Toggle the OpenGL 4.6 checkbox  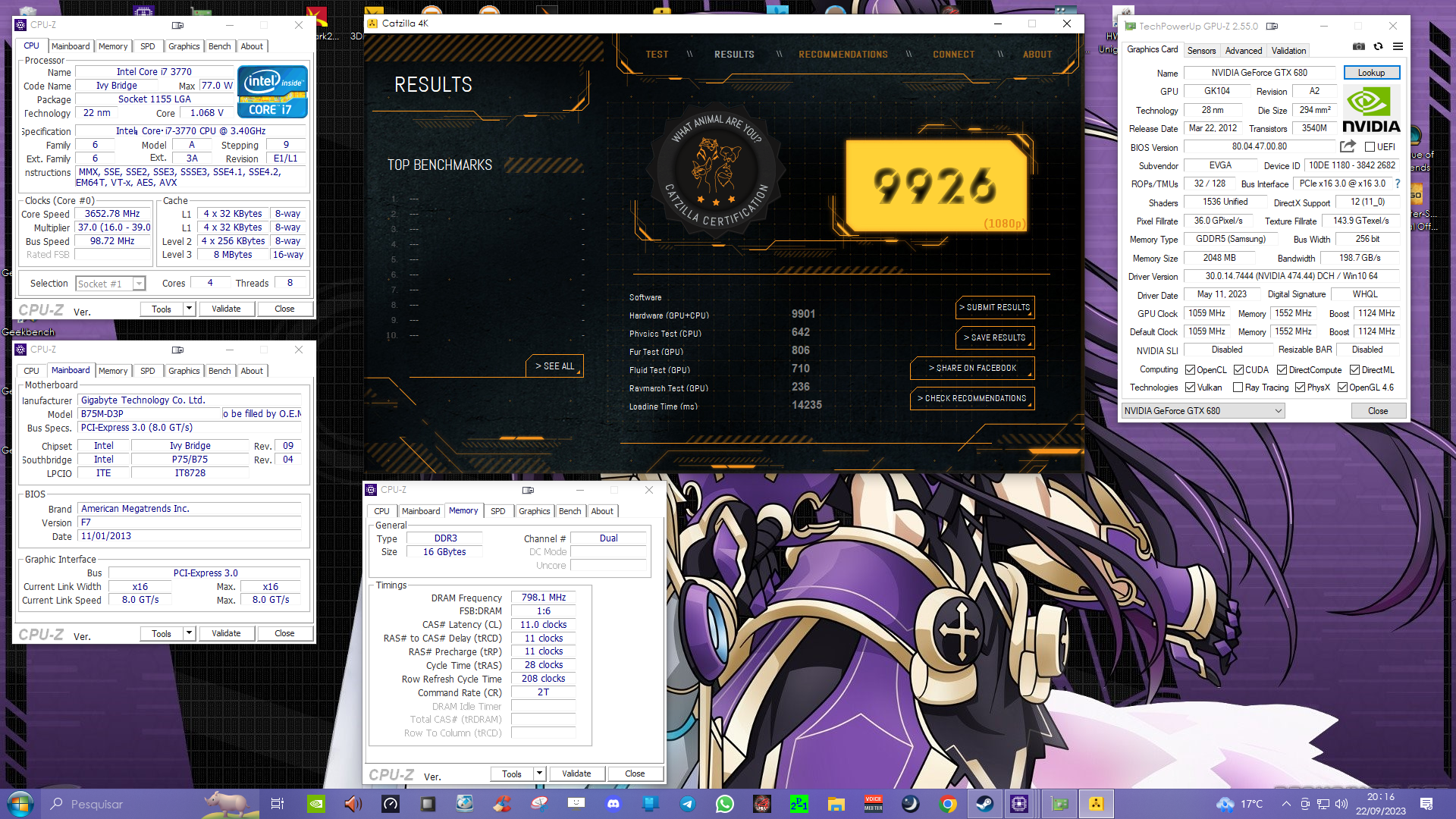[1342, 388]
